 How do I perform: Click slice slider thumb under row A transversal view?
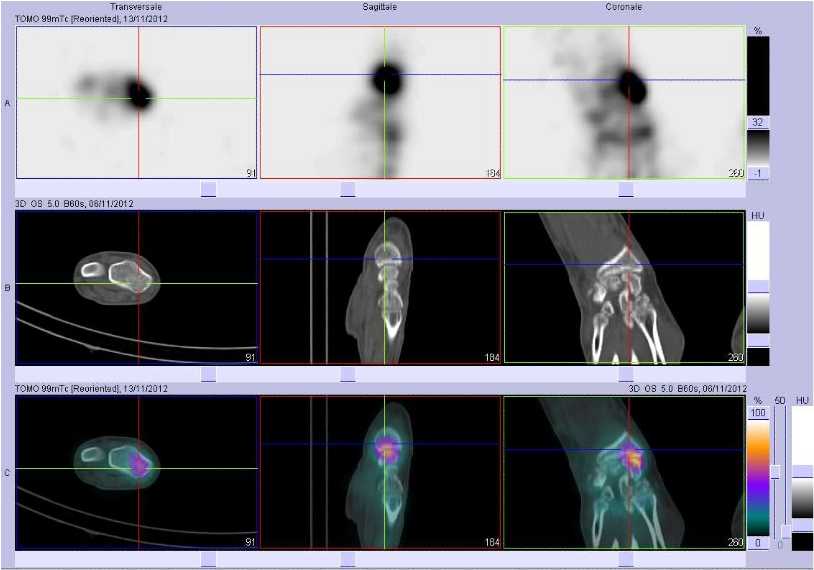[x=208, y=189]
